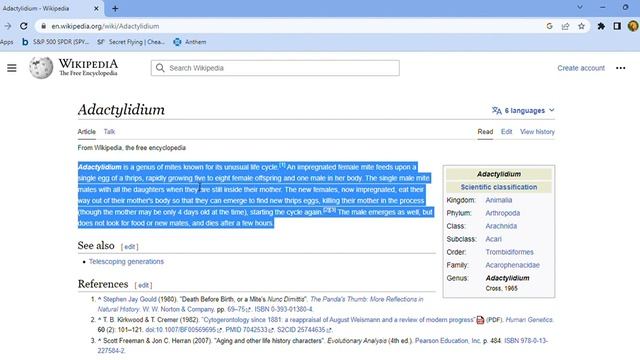Open the Animalia kingdom link
640x360 pixels.
pos(498,200)
